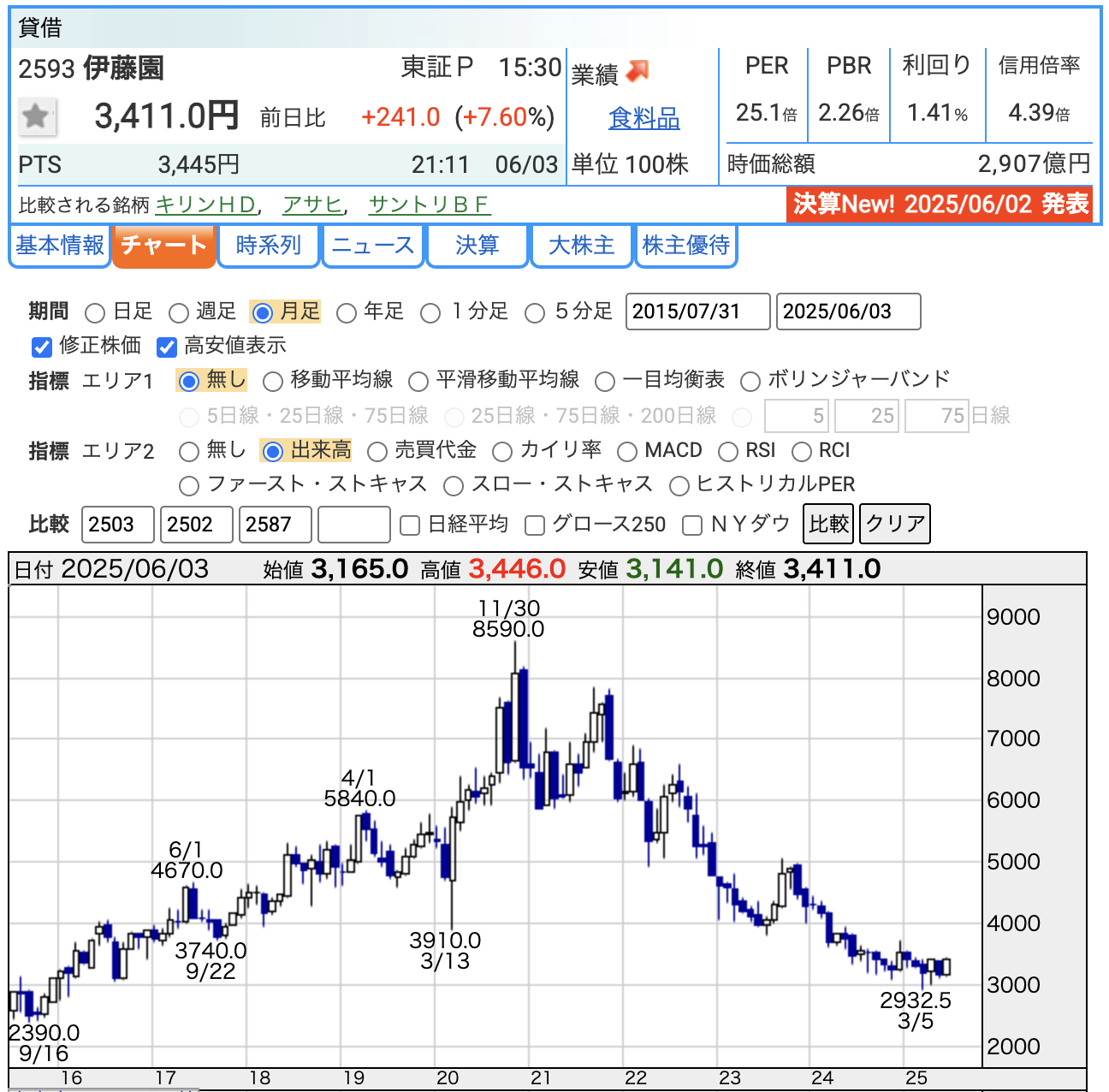Select ボリンジャーバンド radio
This screenshot has width=1109, height=1092.
750,381
